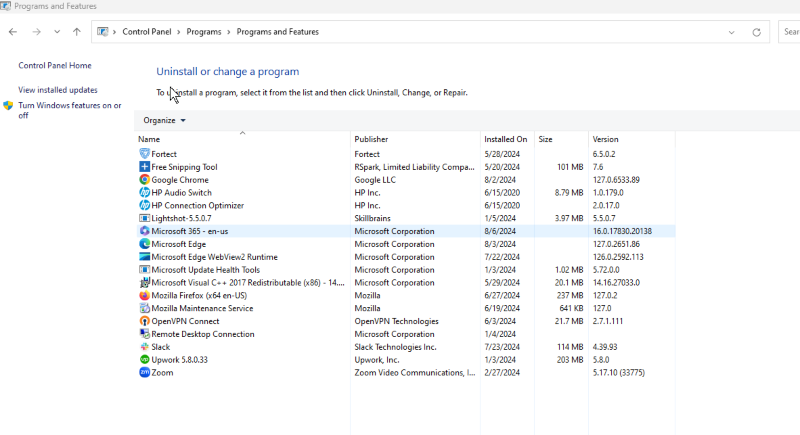Click the Visual C++ 2017 Redistributable icon

(x=144, y=282)
